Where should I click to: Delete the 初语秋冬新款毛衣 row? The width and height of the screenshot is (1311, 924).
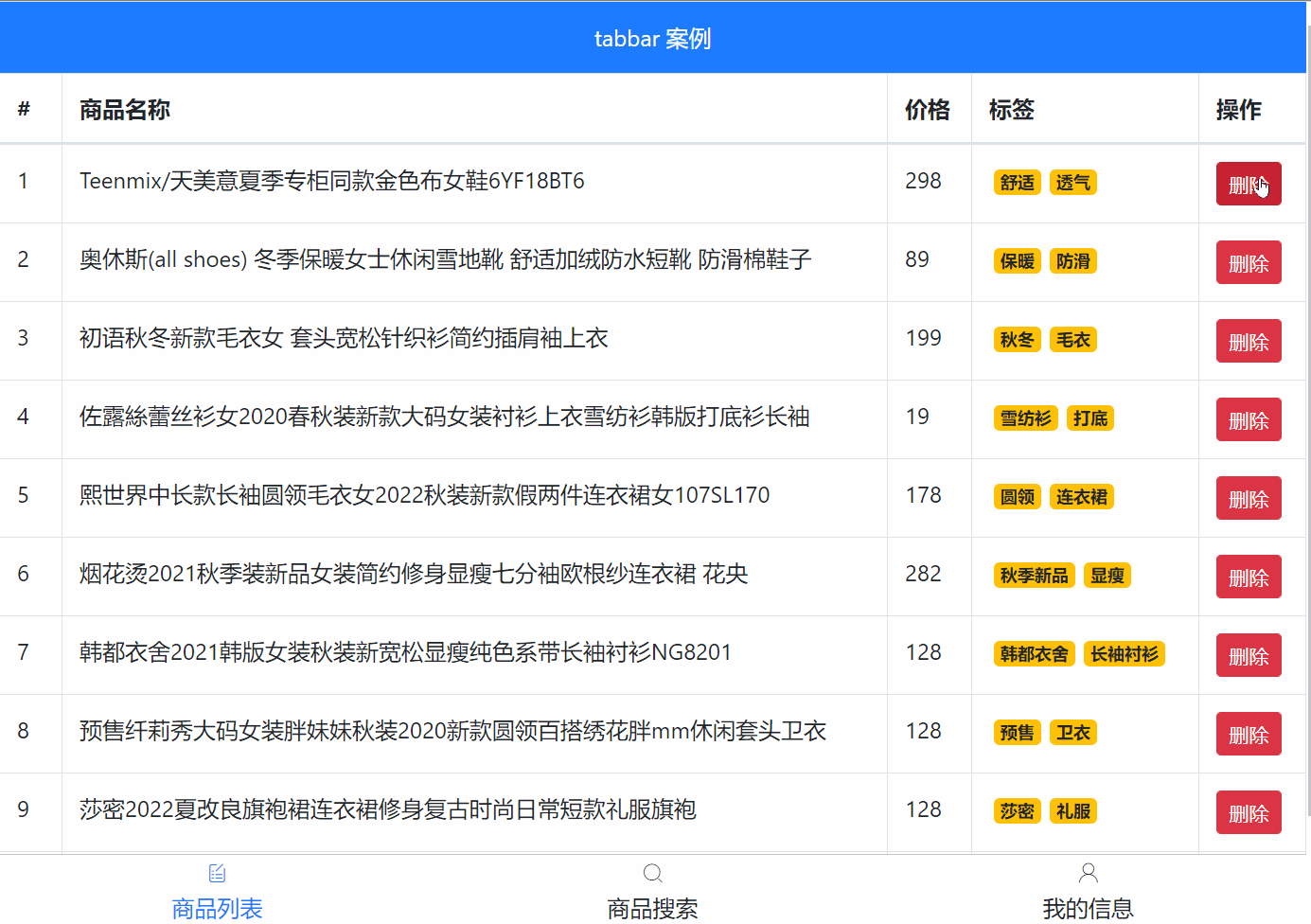point(1249,341)
